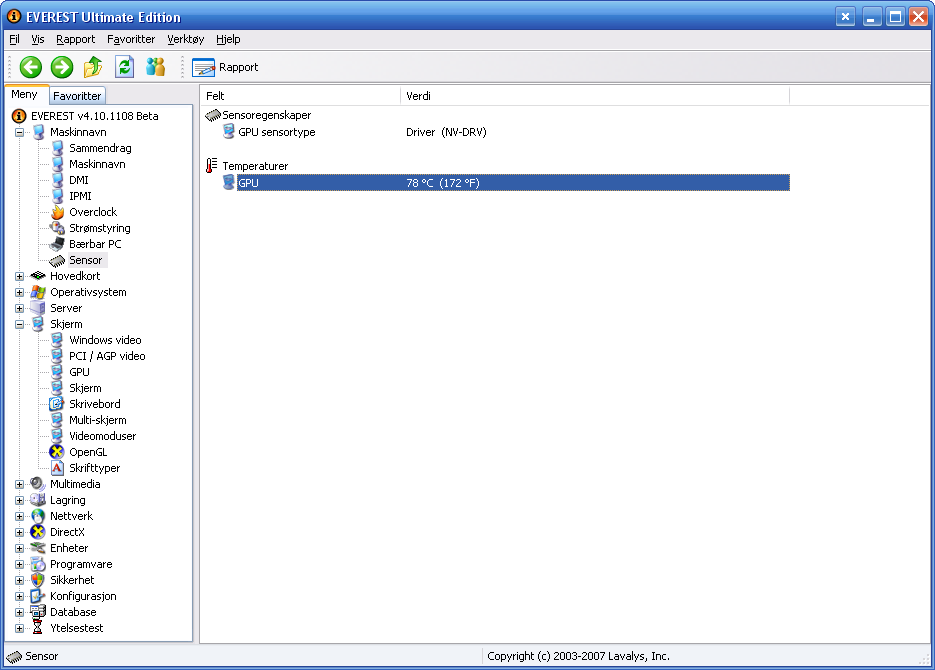Click the DirectX icon
This screenshot has width=935, height=670.
tap(38, 532)
